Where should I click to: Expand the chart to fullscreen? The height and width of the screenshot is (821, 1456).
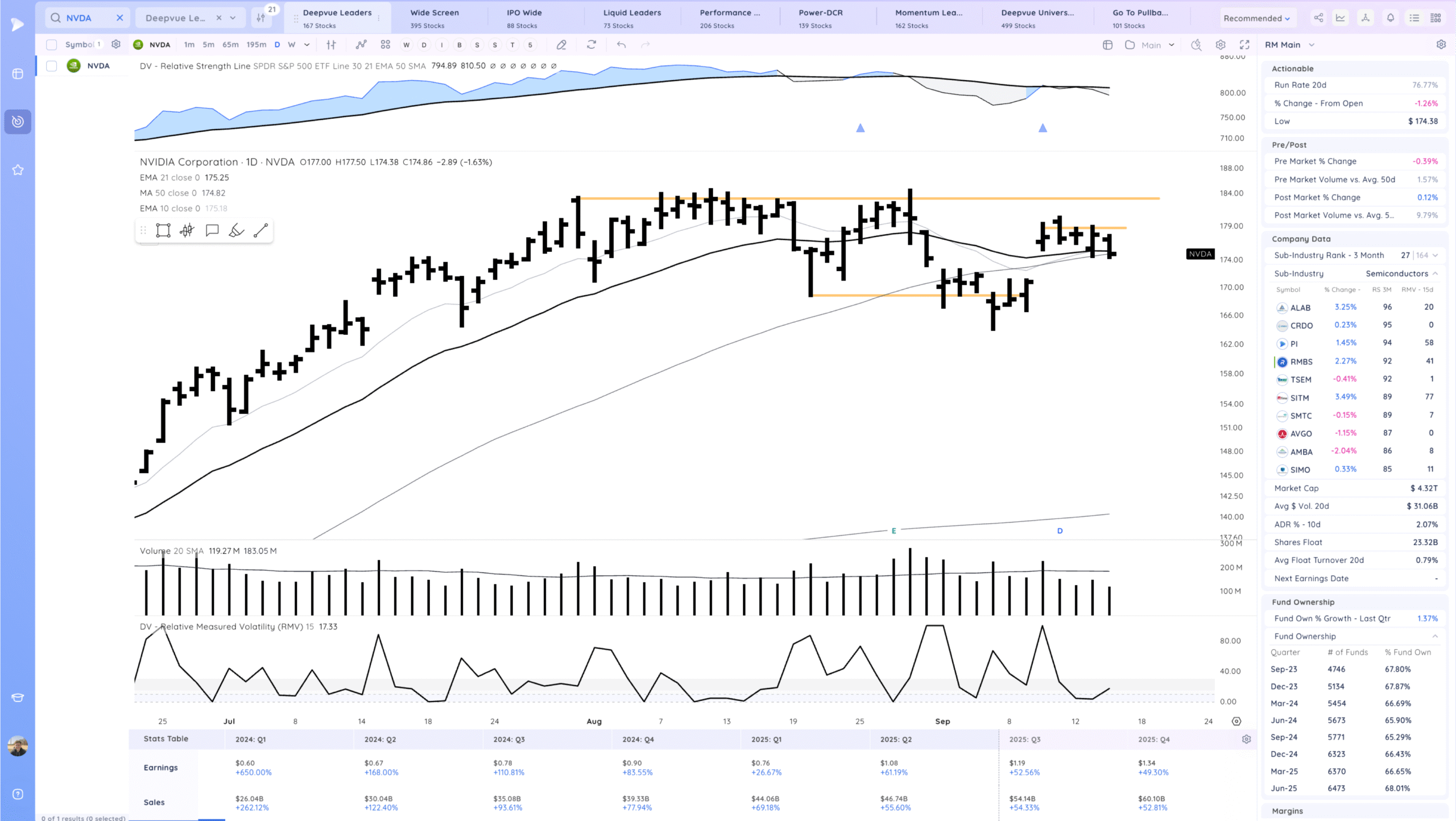click(x=1244, y=44)
